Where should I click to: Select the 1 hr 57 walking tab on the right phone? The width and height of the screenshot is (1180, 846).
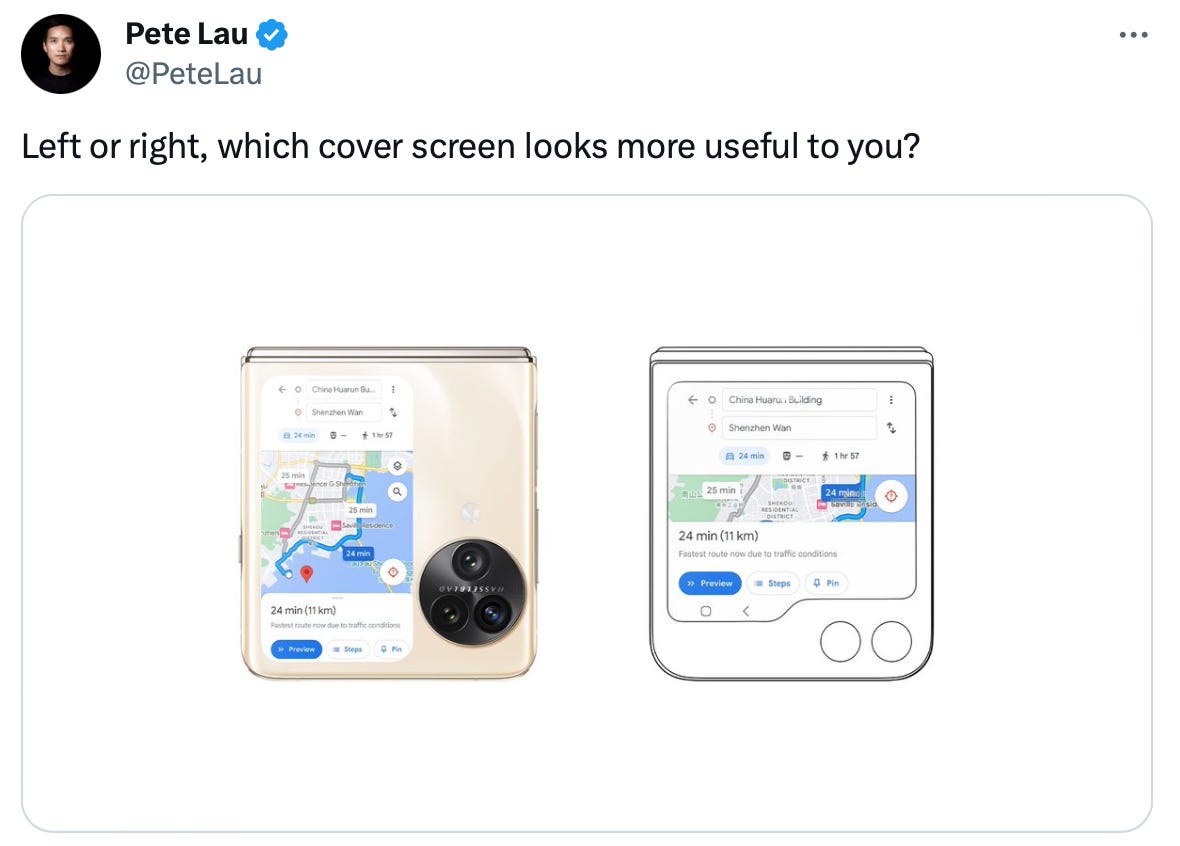click(840, 456)
